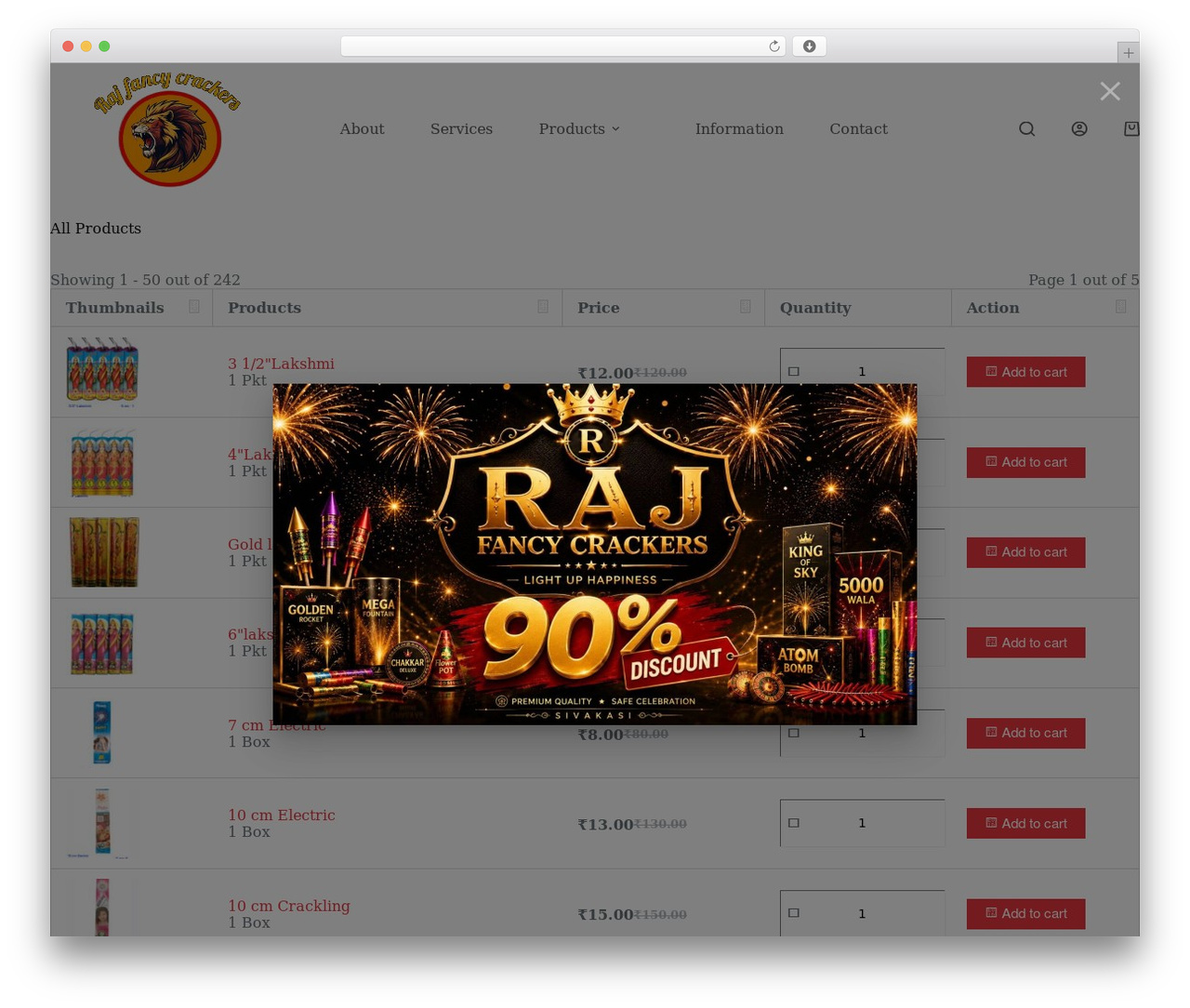Click the Raj Fancy Crackers lion logo
This screenshot has height=1008, width=1190.
click(168, 128)
